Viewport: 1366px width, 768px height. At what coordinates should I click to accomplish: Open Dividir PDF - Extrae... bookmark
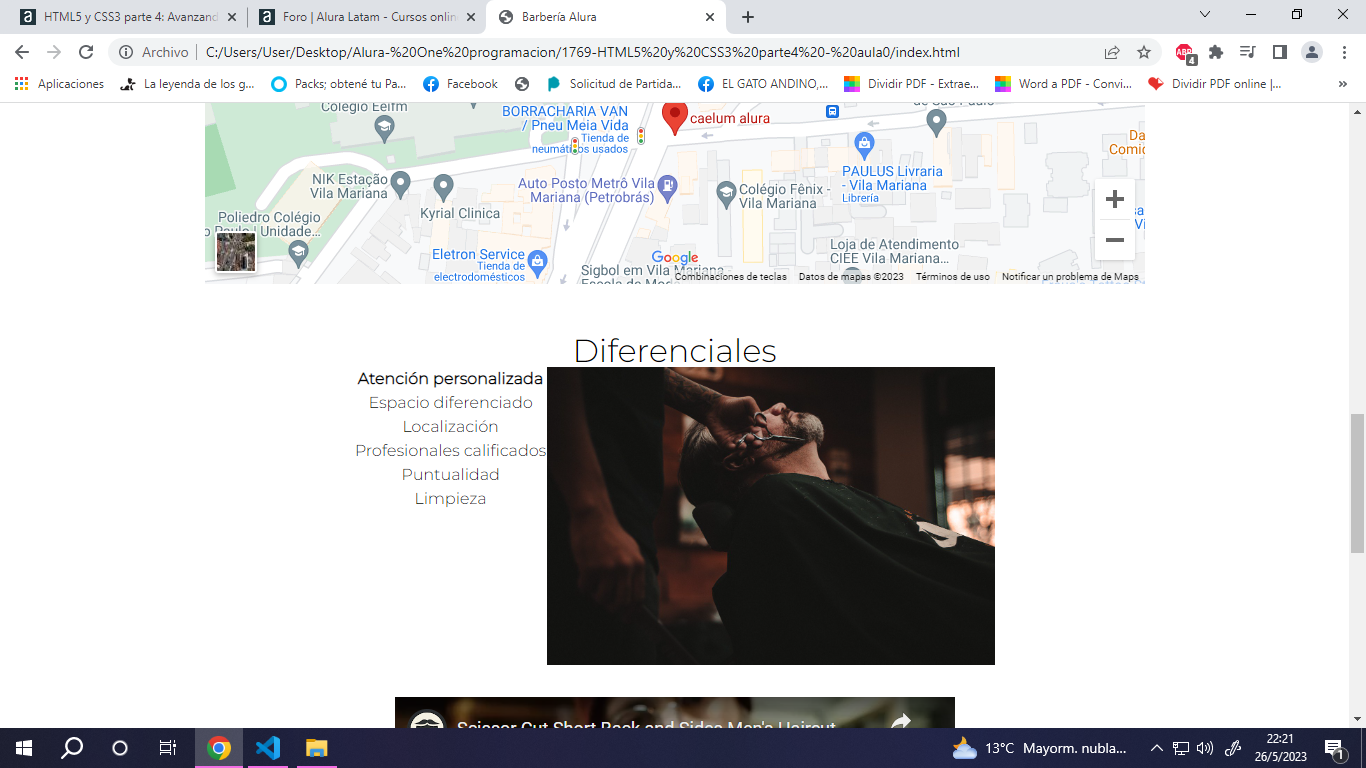pyautogui.click(x=912, y=84)
